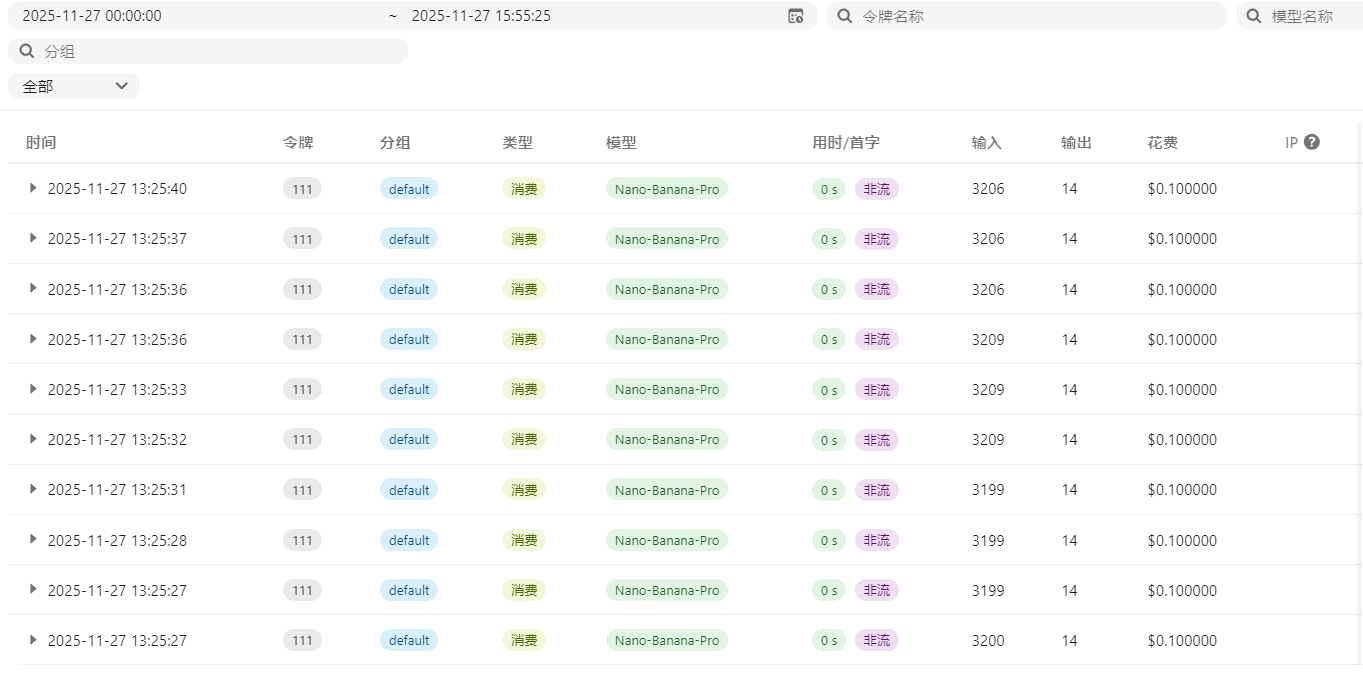The width and height of the screenshot is (1363, 678).
Task: Expand the row dated 2025-11-27 13:25:28
Action: click(x=33, y=538)
